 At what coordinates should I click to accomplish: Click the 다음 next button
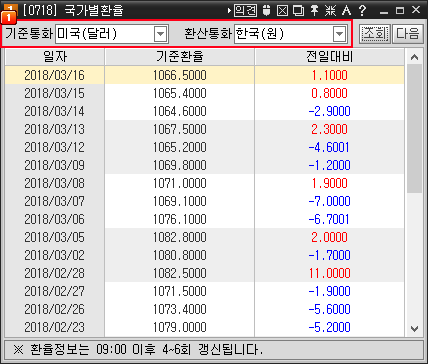(407, 33)
